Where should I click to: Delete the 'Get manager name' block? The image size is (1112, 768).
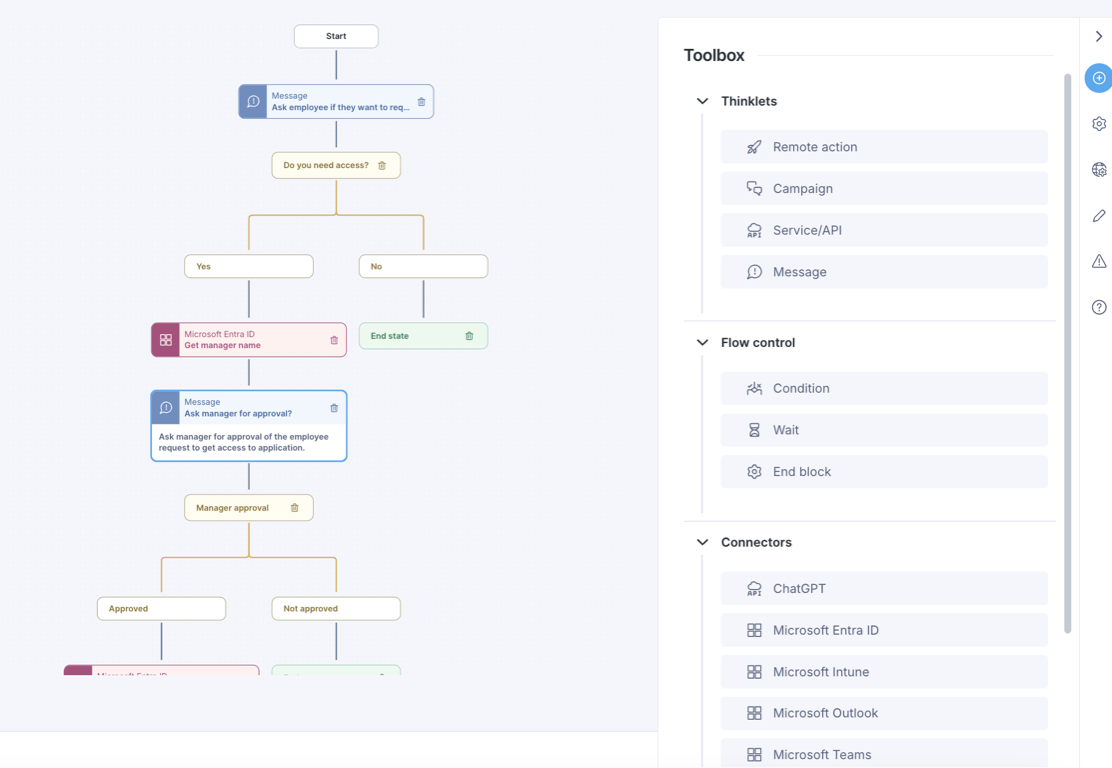coord(334,340)
